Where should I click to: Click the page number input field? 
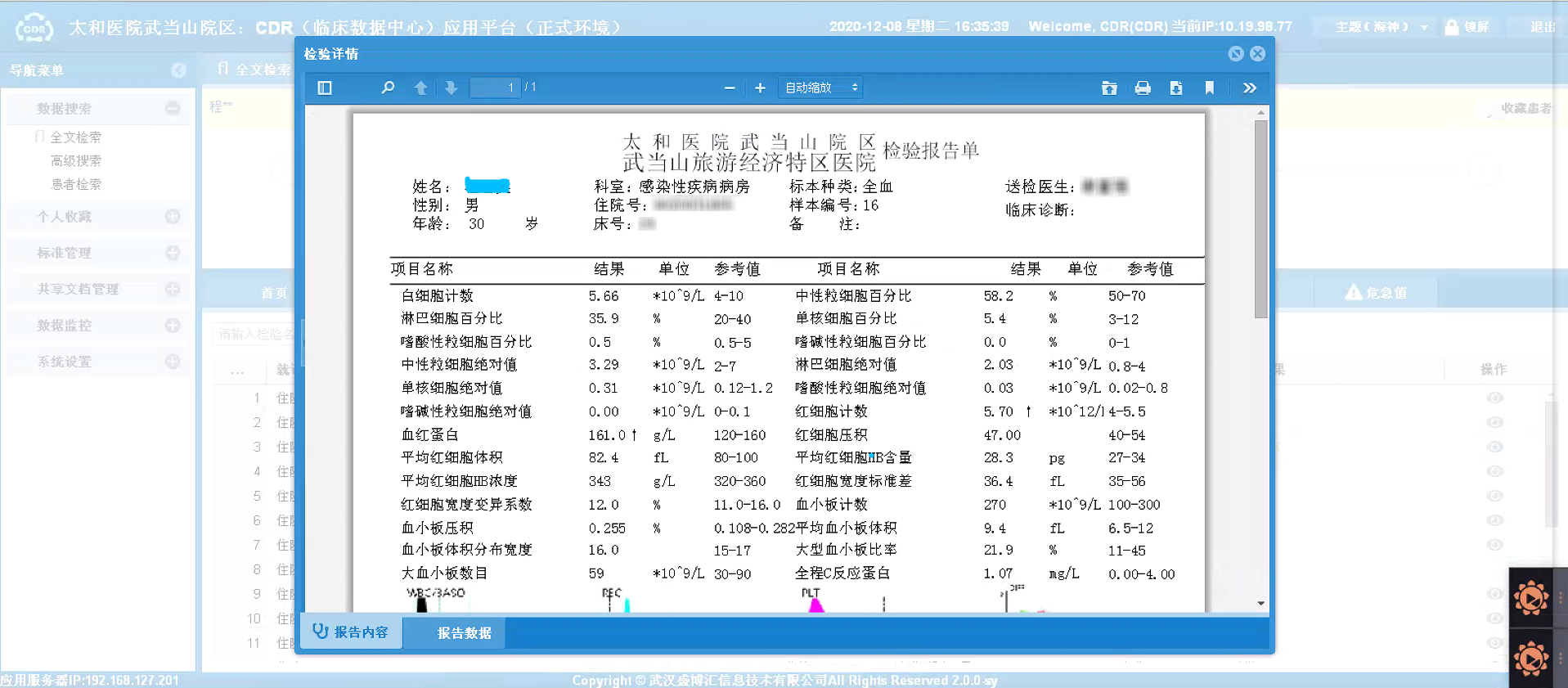click(495, 88)
